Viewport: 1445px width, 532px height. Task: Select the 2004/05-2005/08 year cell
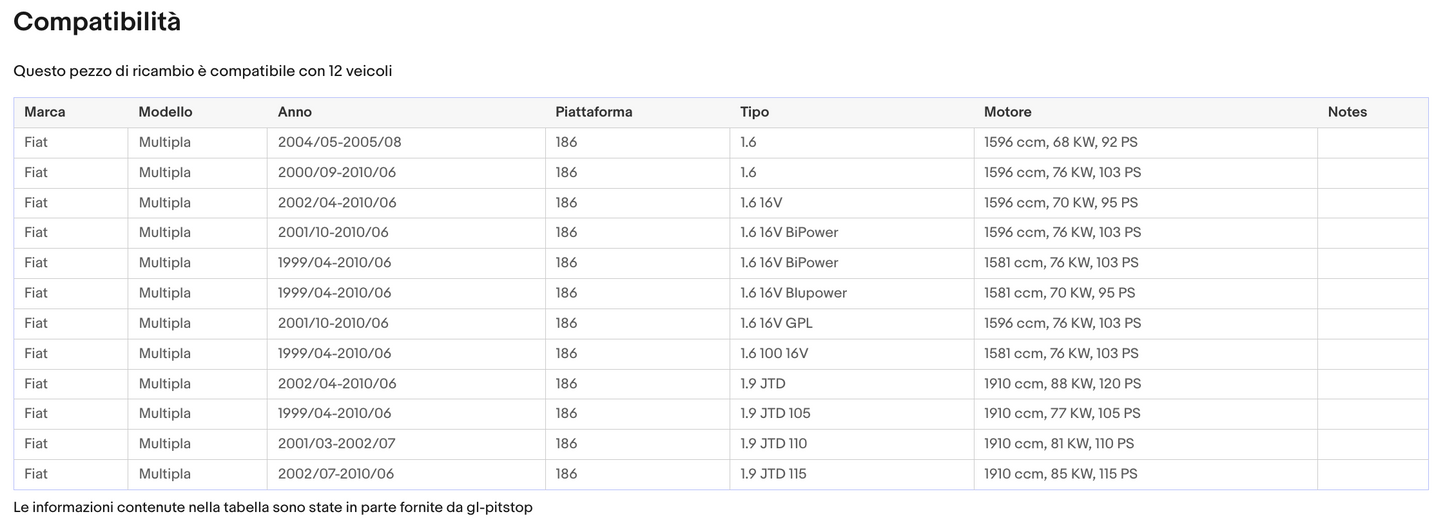tap(339, 142)
